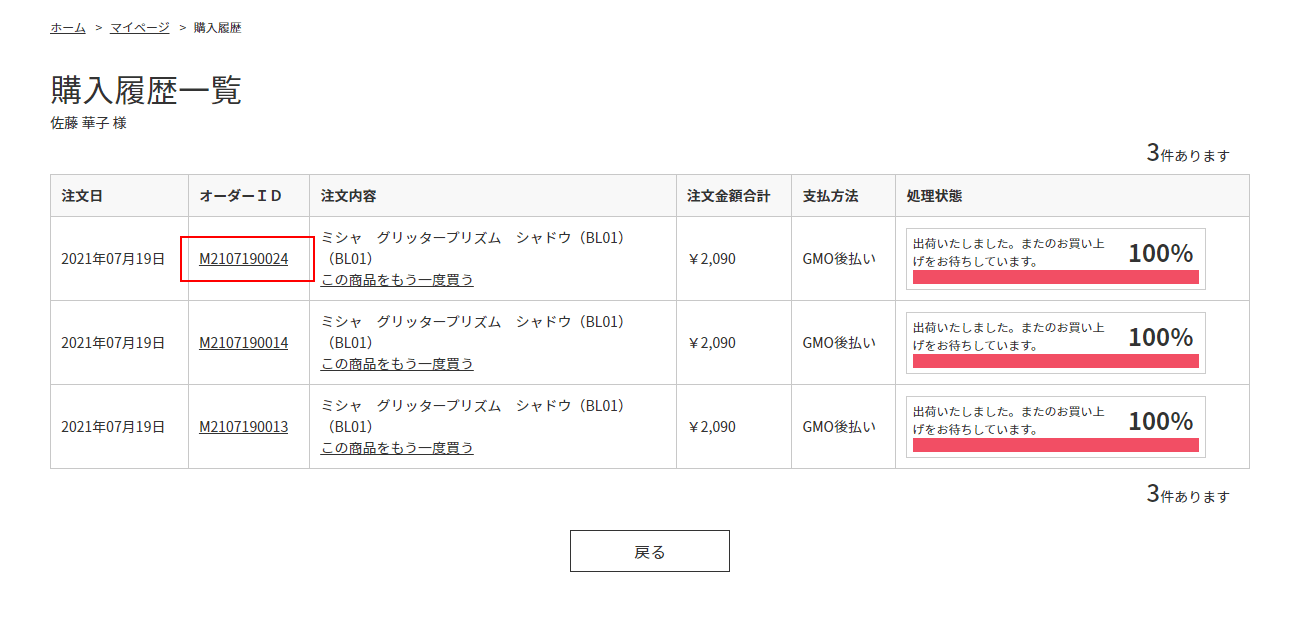
Task: Click the red progress bar for order M2107190024
Action: (1055, 277)
